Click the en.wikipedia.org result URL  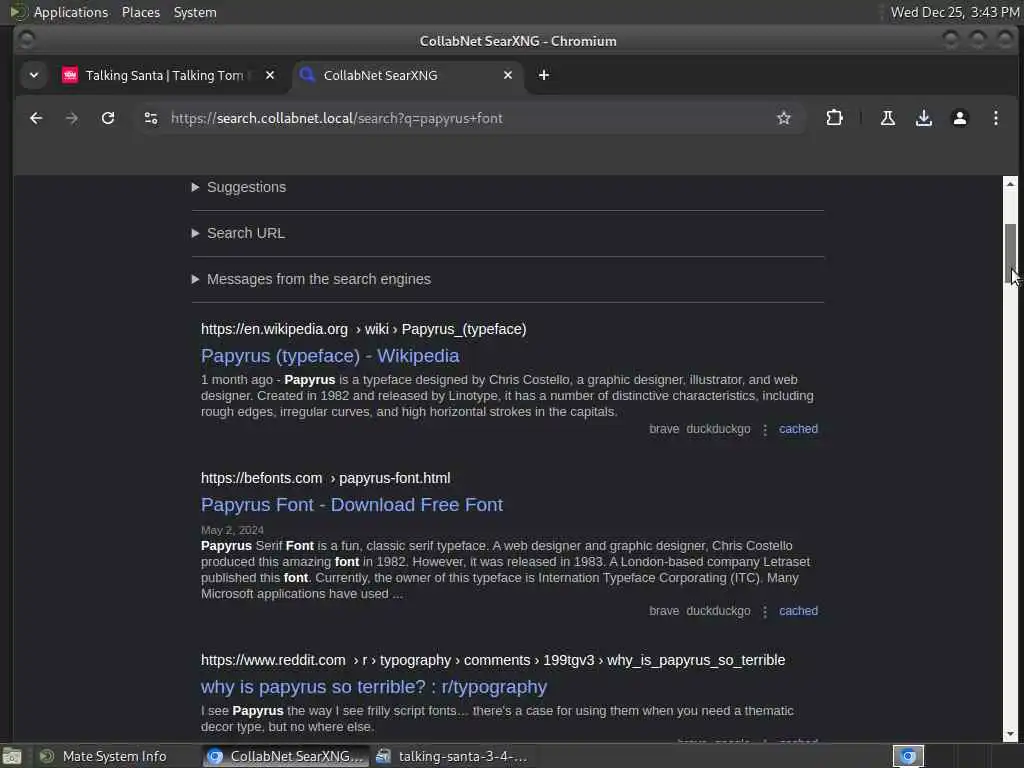pos(363,329)
